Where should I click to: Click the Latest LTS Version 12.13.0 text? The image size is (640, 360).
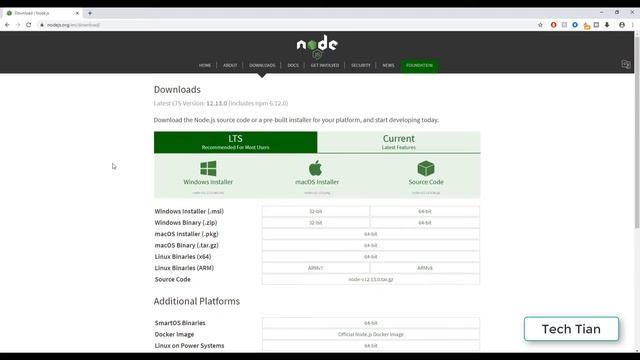221,103
